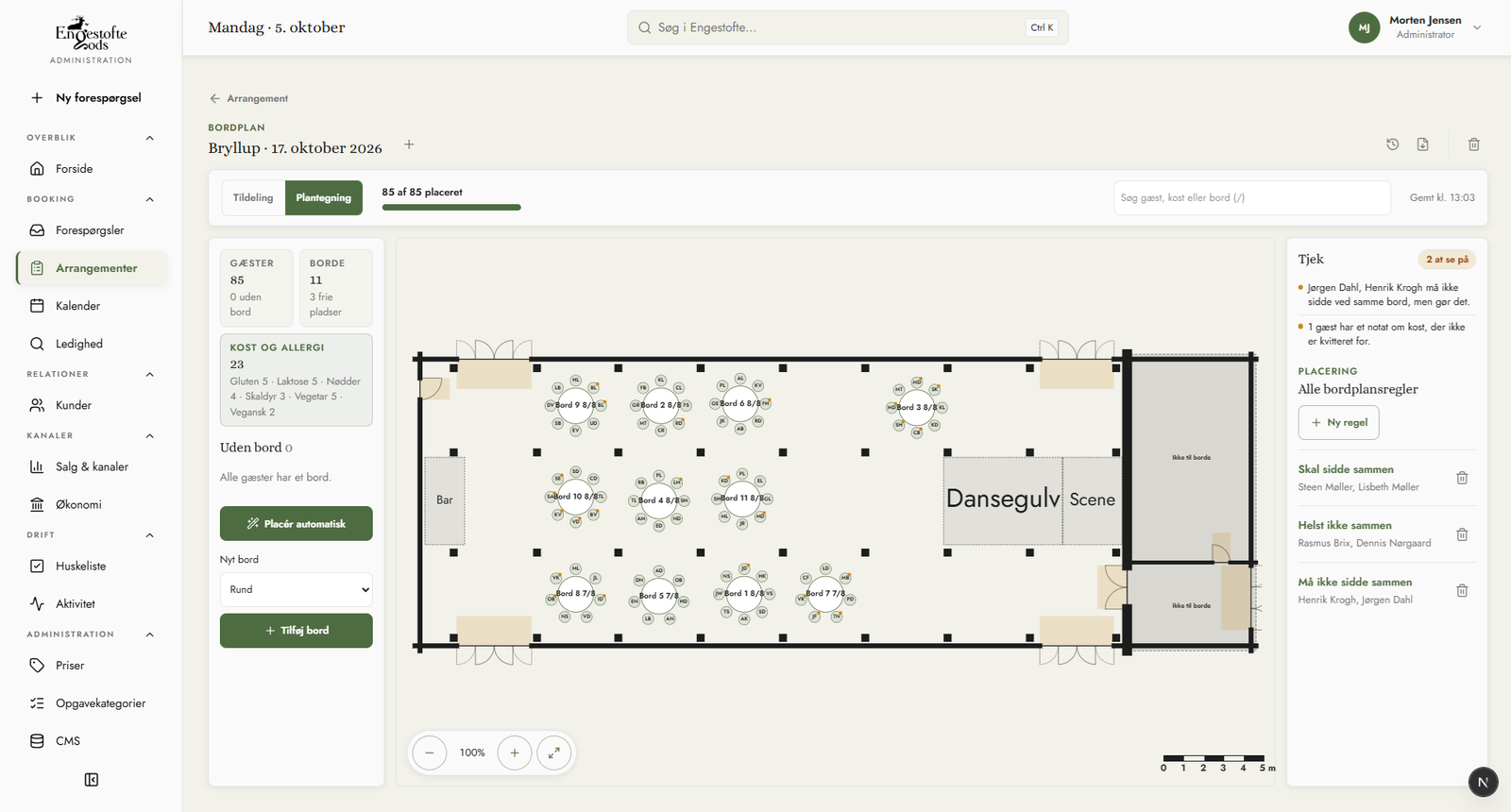Open Salg & kanaler in the sidebar

92,466
